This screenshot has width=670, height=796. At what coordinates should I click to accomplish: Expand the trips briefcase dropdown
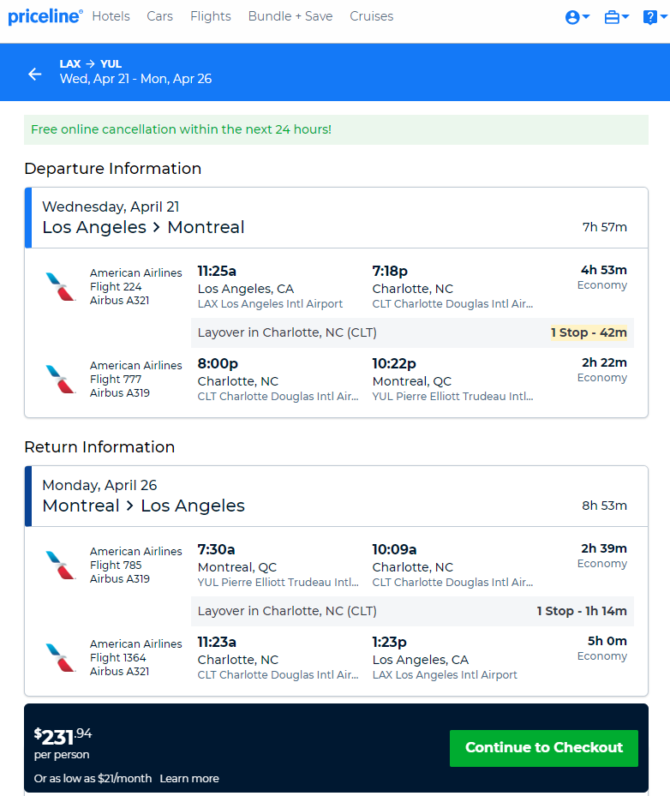point(616,17)
